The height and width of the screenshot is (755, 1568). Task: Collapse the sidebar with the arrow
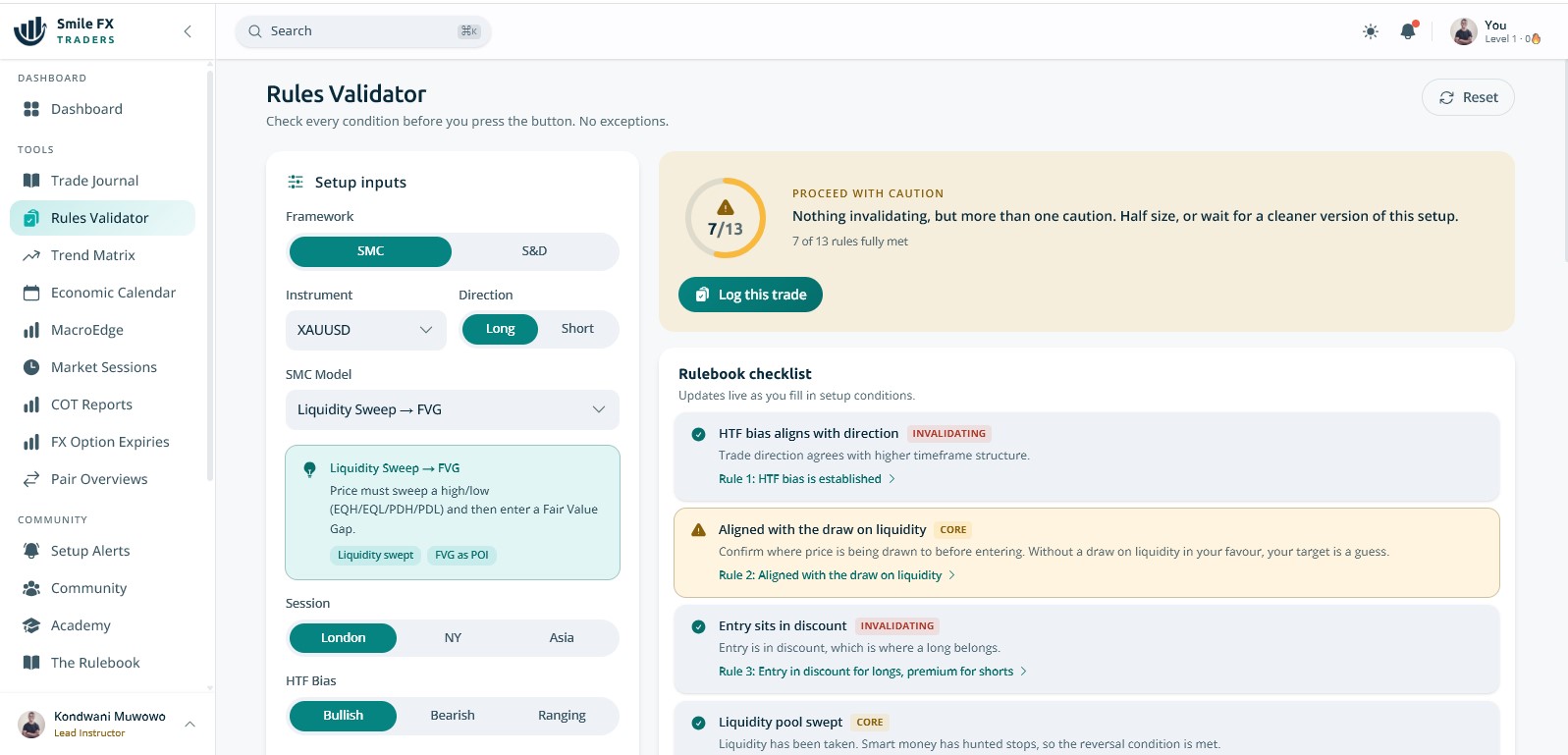188,31
